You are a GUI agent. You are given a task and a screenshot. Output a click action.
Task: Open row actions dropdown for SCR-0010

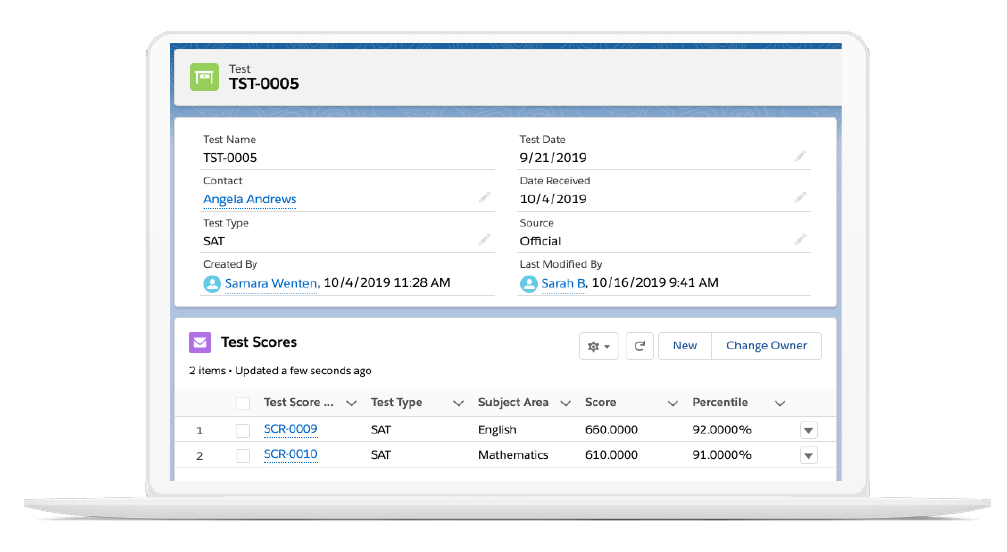pyautogui.click(x=809, y=456)
